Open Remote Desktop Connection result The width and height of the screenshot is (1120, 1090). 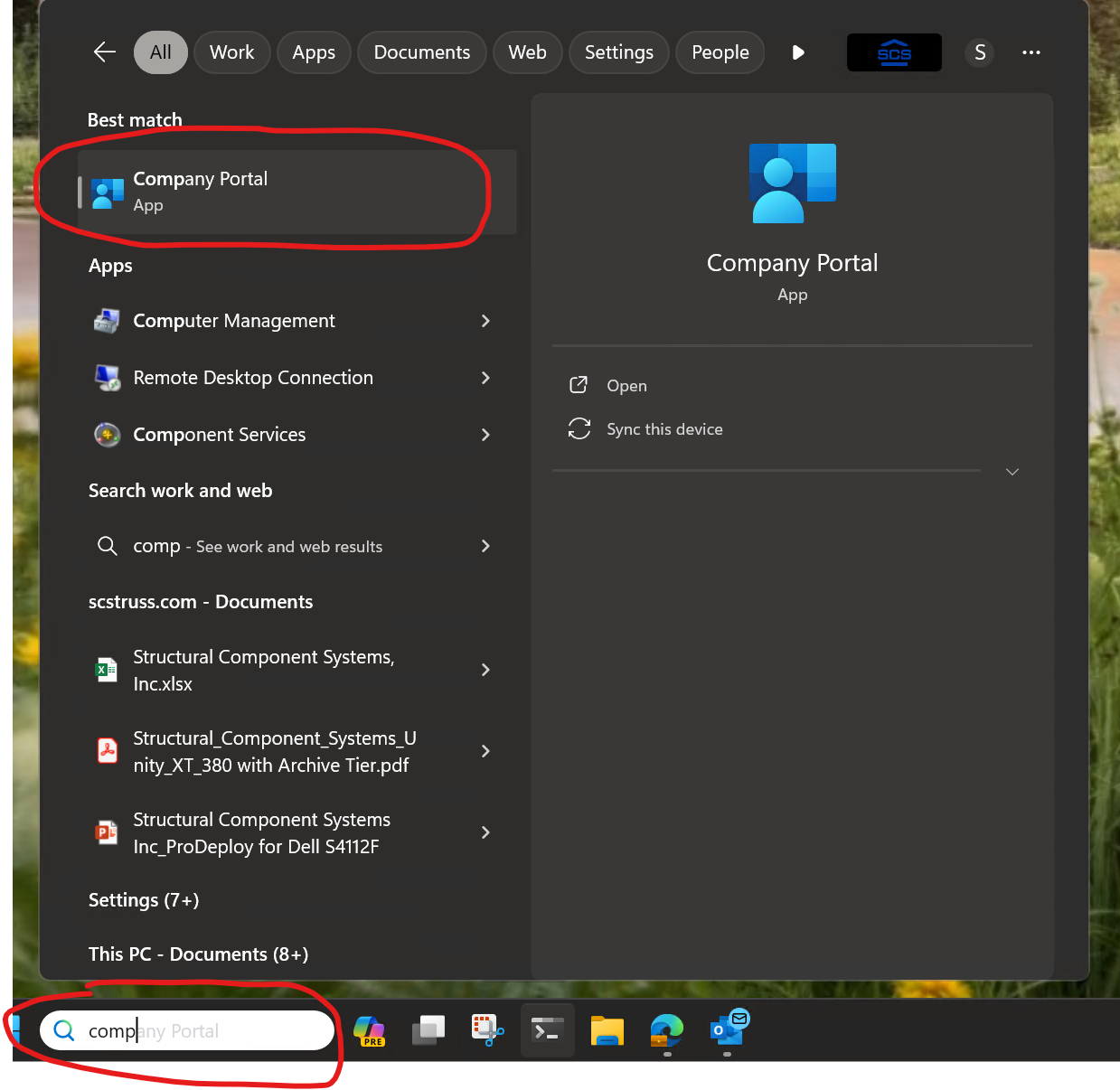[297, 378]
